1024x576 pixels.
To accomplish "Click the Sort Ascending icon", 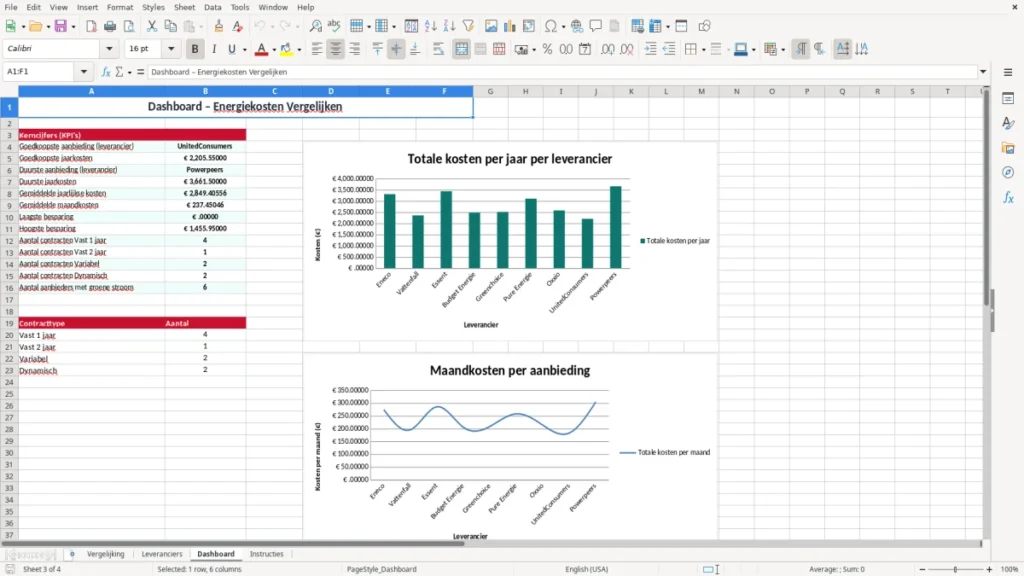I will [430, 26].
